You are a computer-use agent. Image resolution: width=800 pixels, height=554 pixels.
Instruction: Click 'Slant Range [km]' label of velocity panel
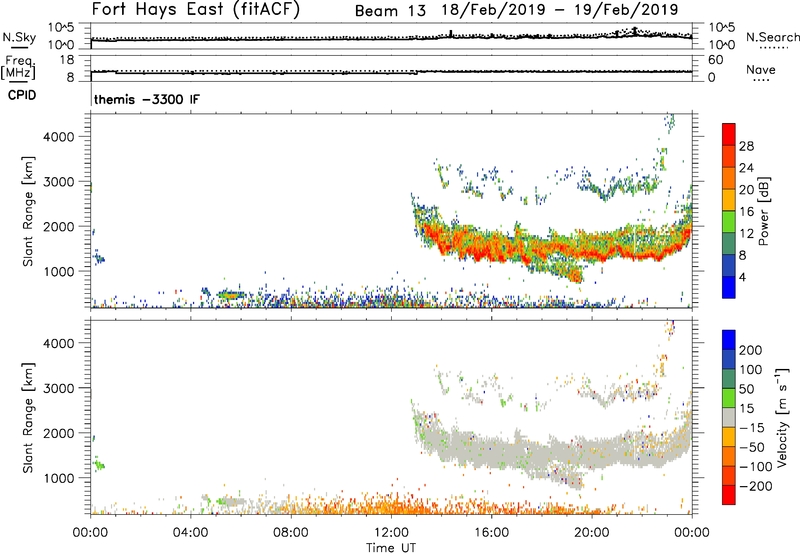[x=28, y=418]
